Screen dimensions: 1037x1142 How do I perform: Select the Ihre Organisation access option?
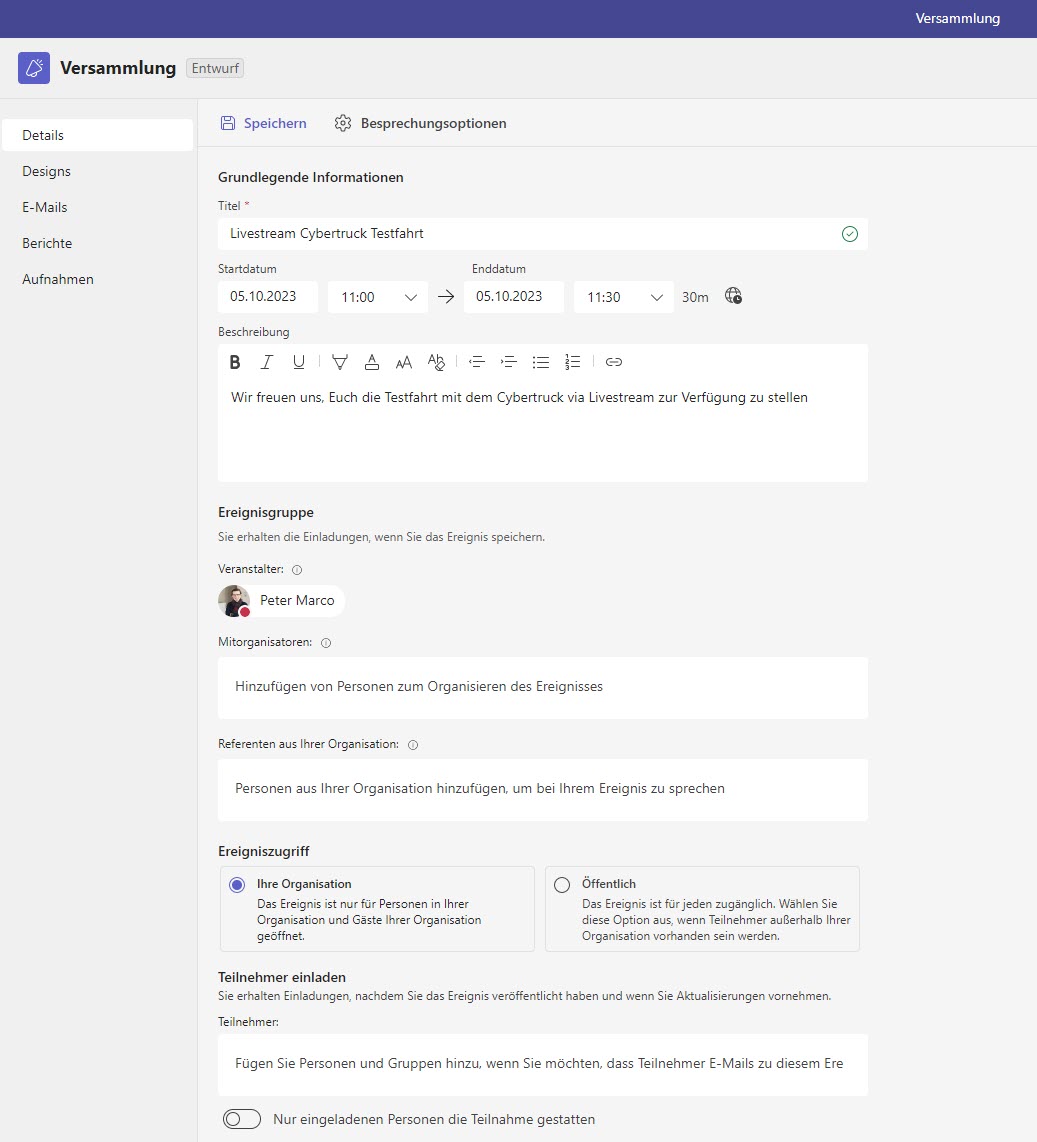[237, 885]
